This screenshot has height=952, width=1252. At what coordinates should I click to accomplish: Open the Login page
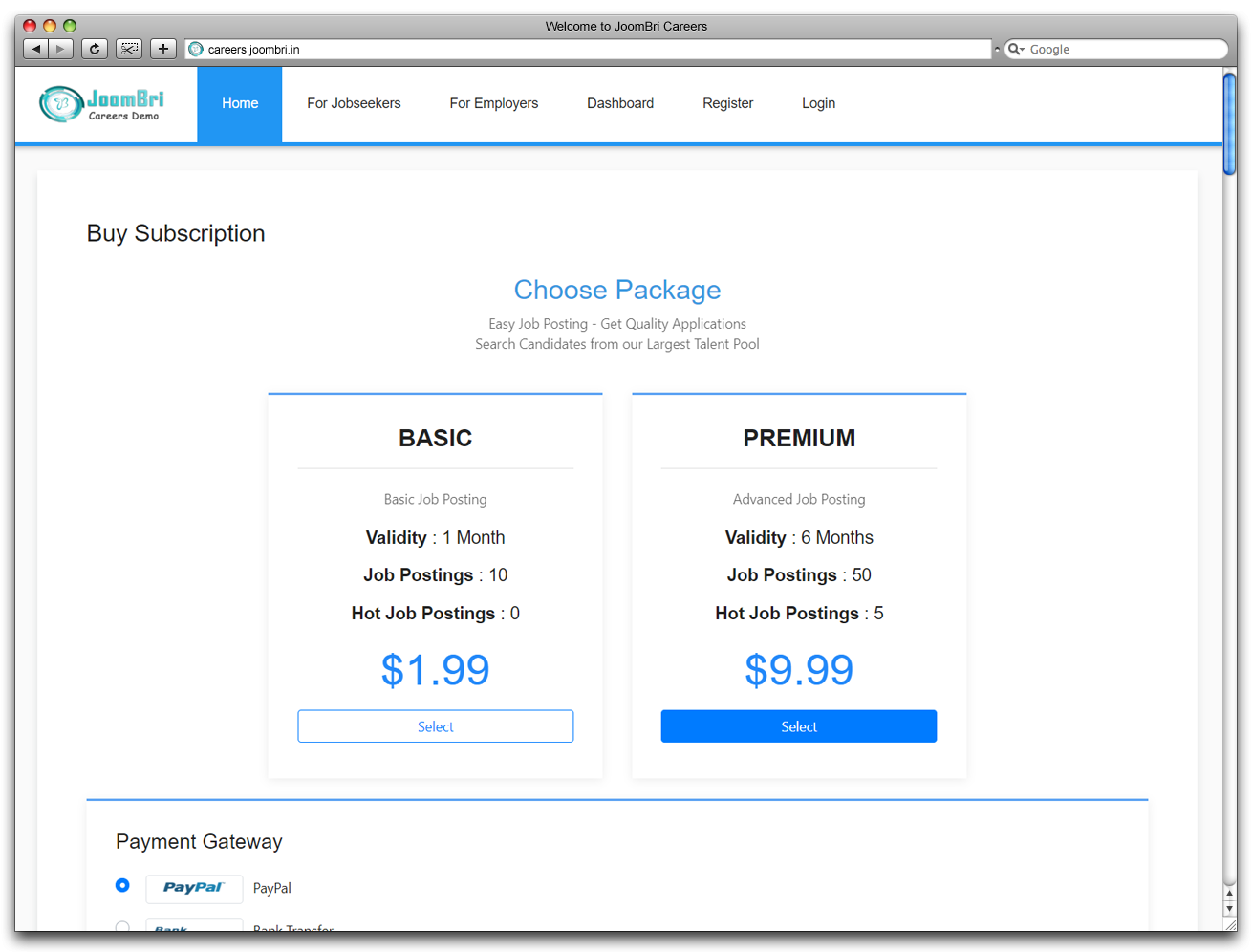[818, 103]
